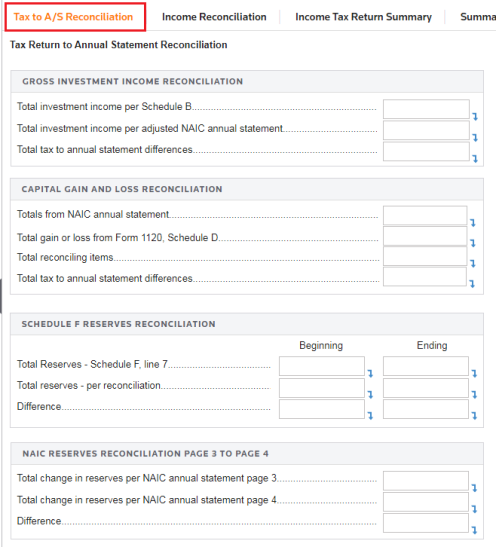
Task: Click Ending drill-down arrow for Total reserves per reconciliation
Action: click(474, 395)
